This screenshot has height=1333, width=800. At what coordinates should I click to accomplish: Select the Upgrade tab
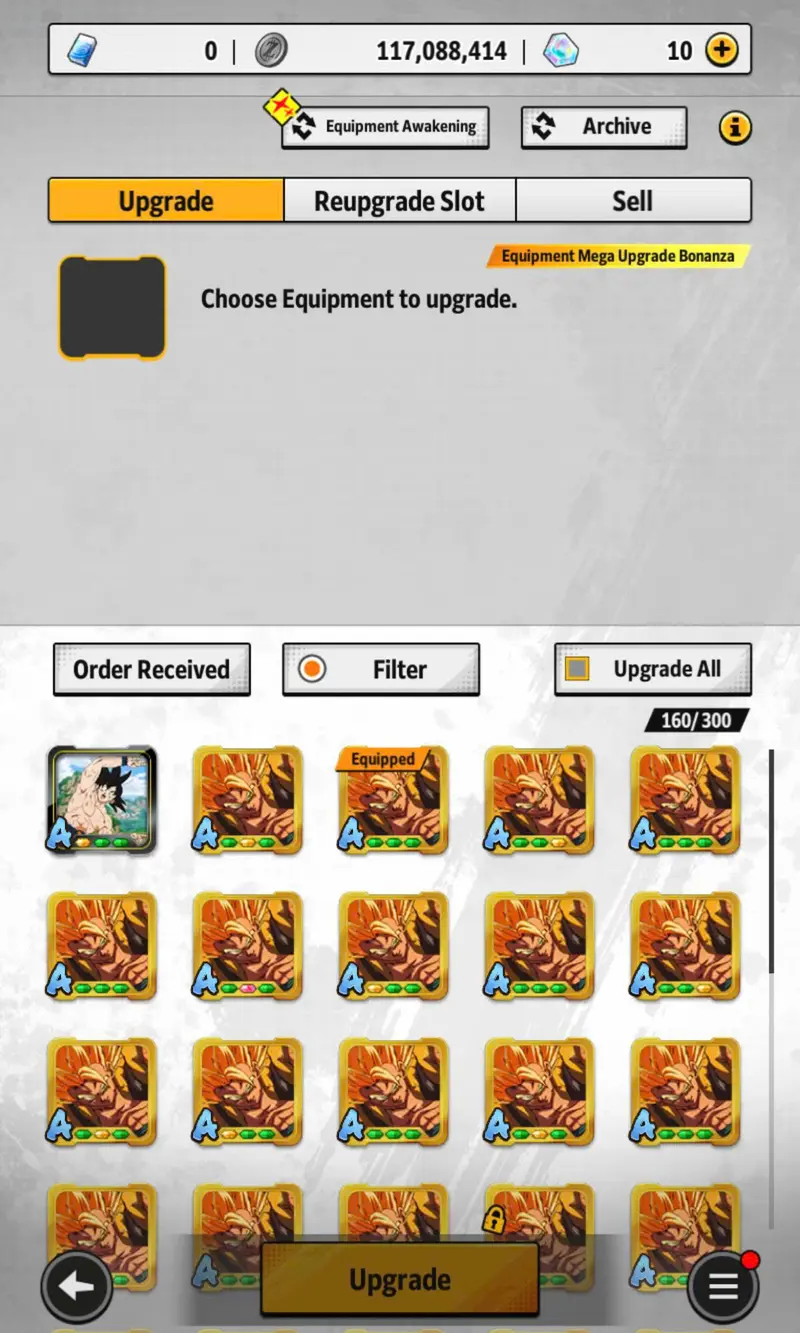pos(166,201)
